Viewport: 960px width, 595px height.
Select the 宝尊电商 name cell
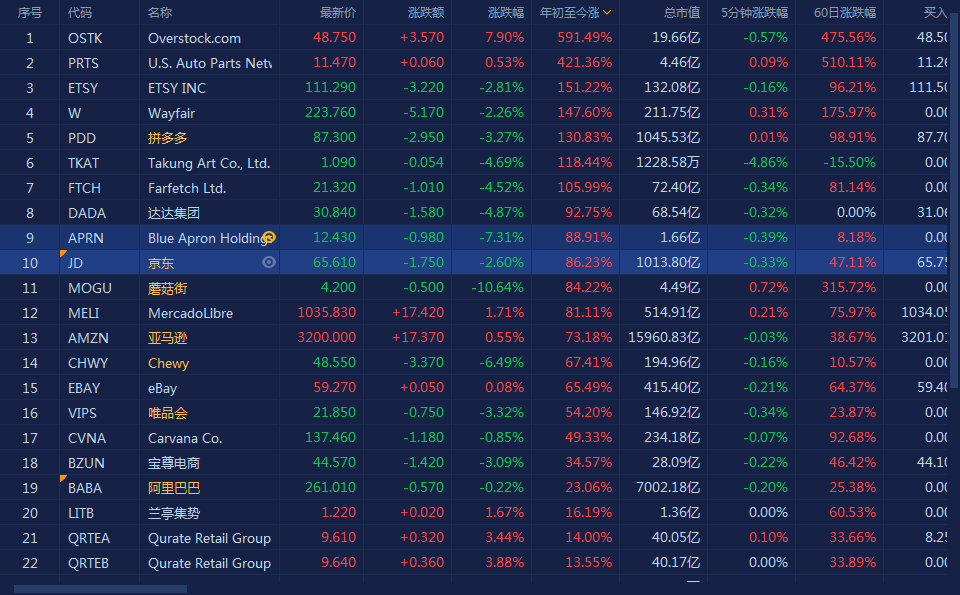(174, 463)
